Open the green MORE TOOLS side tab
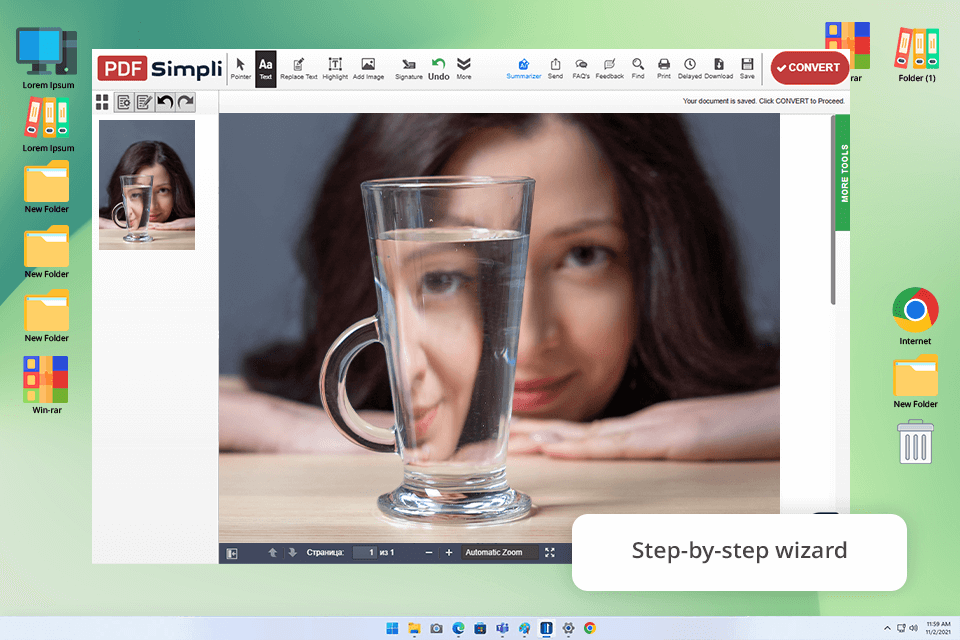 coord(843,173)
